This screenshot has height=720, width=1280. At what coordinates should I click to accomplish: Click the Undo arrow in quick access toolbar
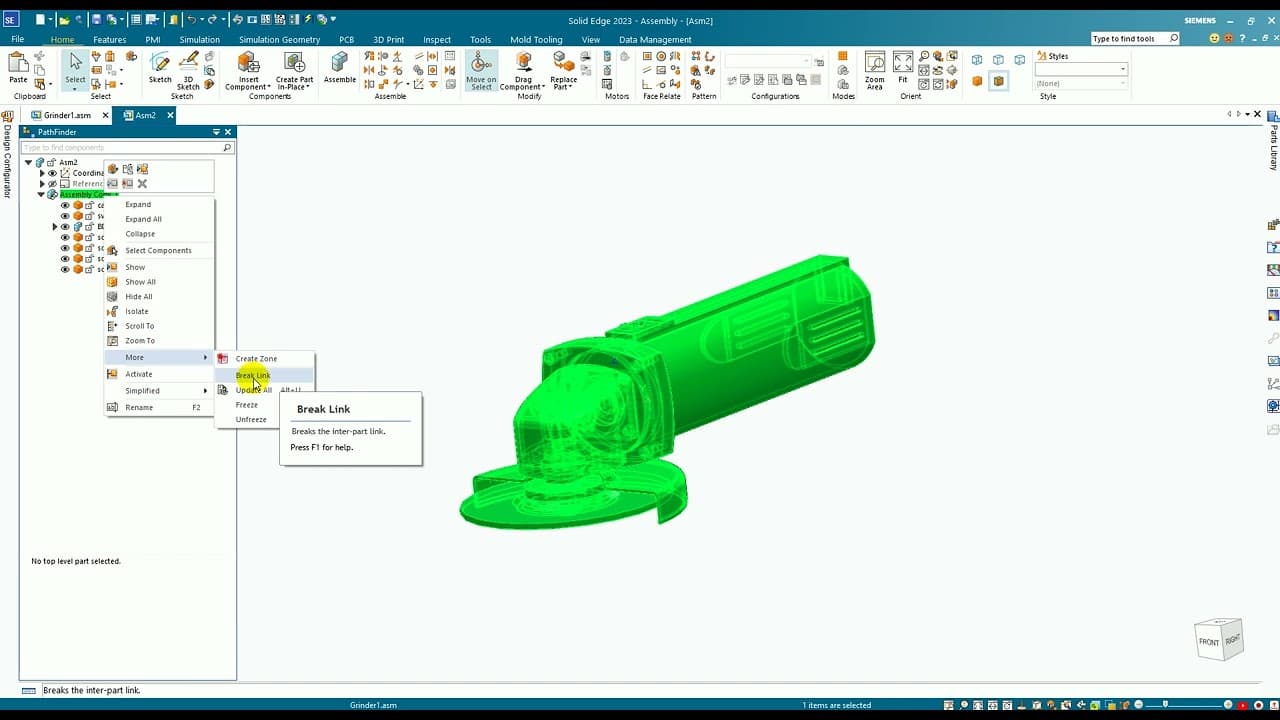pyautogui.click(x=191, y=19)
